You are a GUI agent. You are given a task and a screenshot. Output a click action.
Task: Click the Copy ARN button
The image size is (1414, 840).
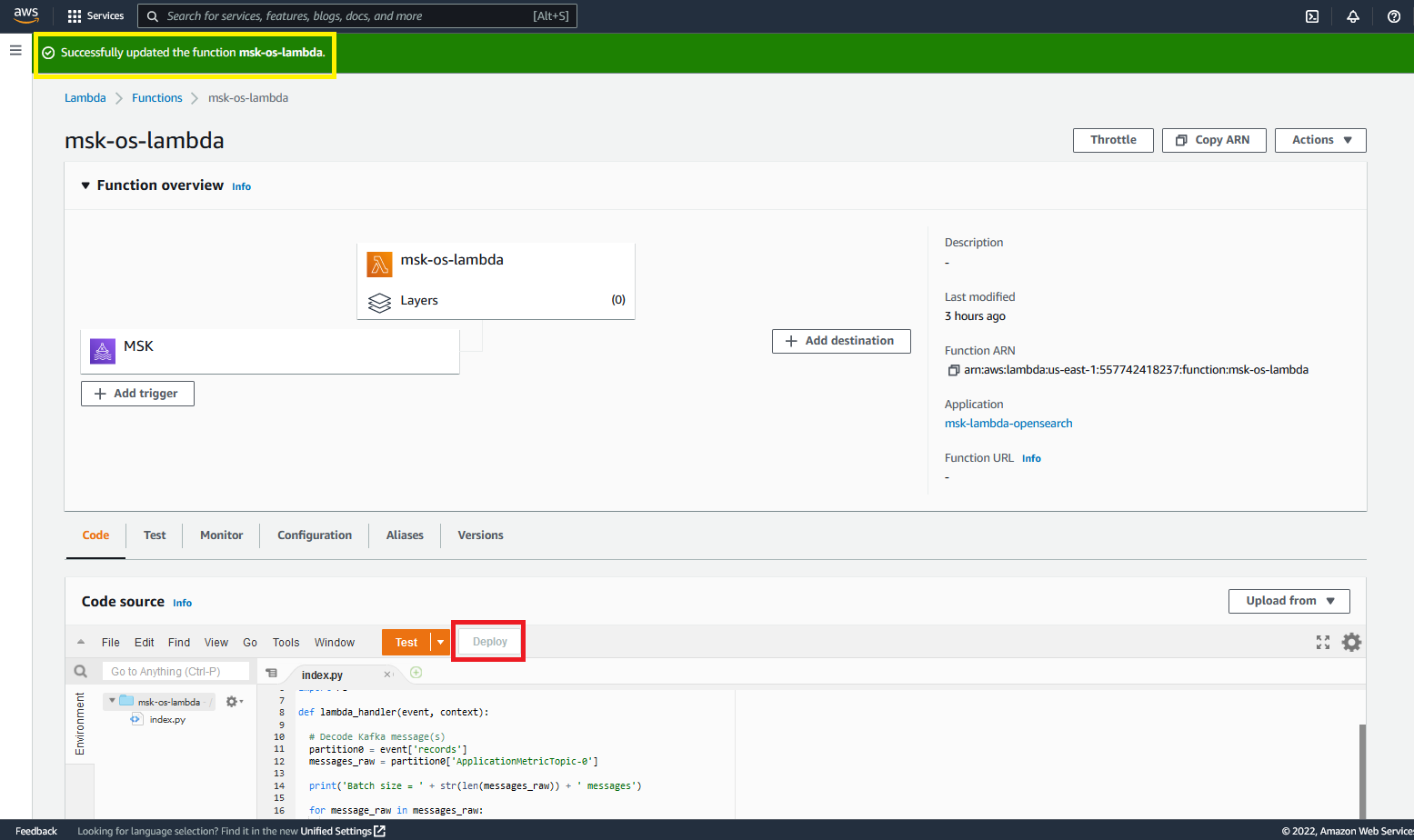click(1214, 140)
